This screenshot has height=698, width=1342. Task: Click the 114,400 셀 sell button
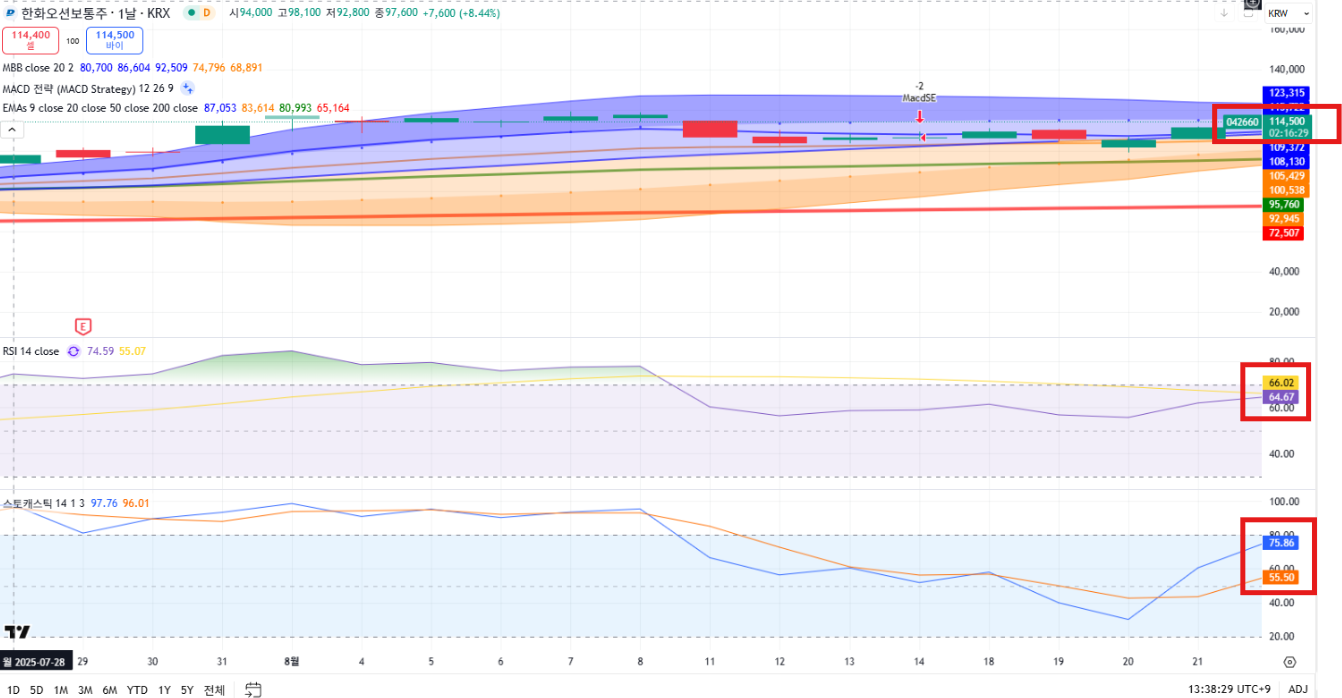(31, 40)
